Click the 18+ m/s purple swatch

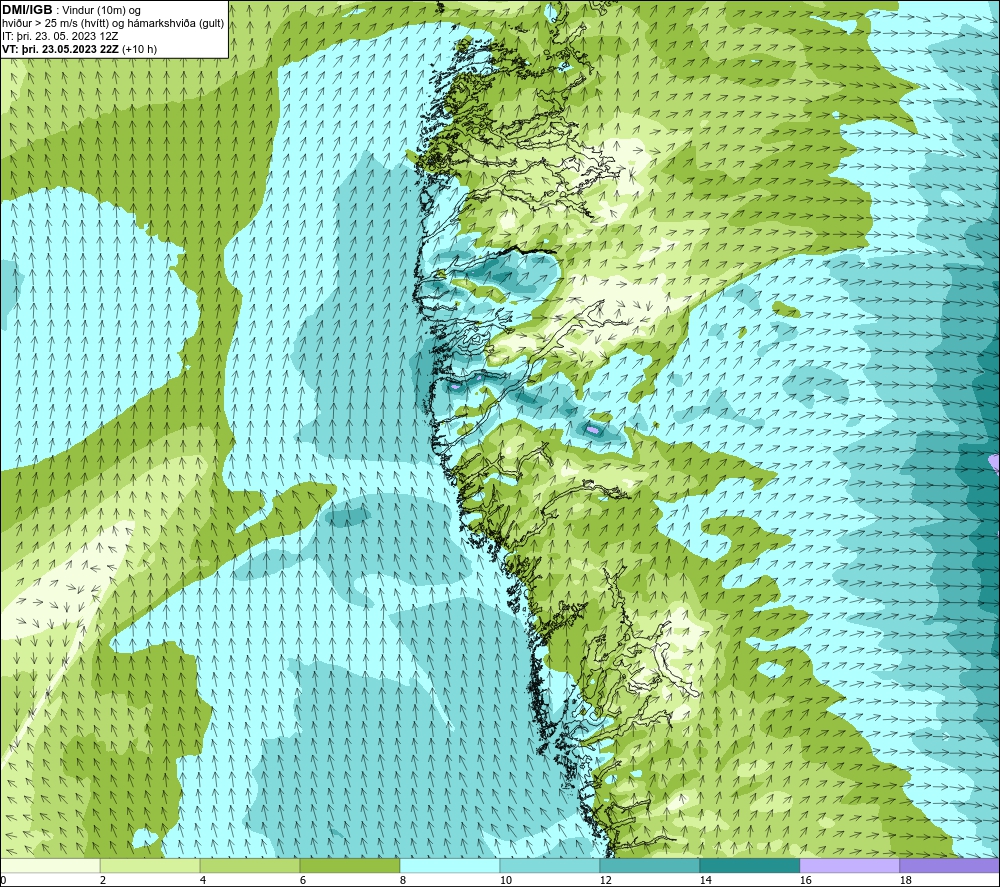pos(950,865)
